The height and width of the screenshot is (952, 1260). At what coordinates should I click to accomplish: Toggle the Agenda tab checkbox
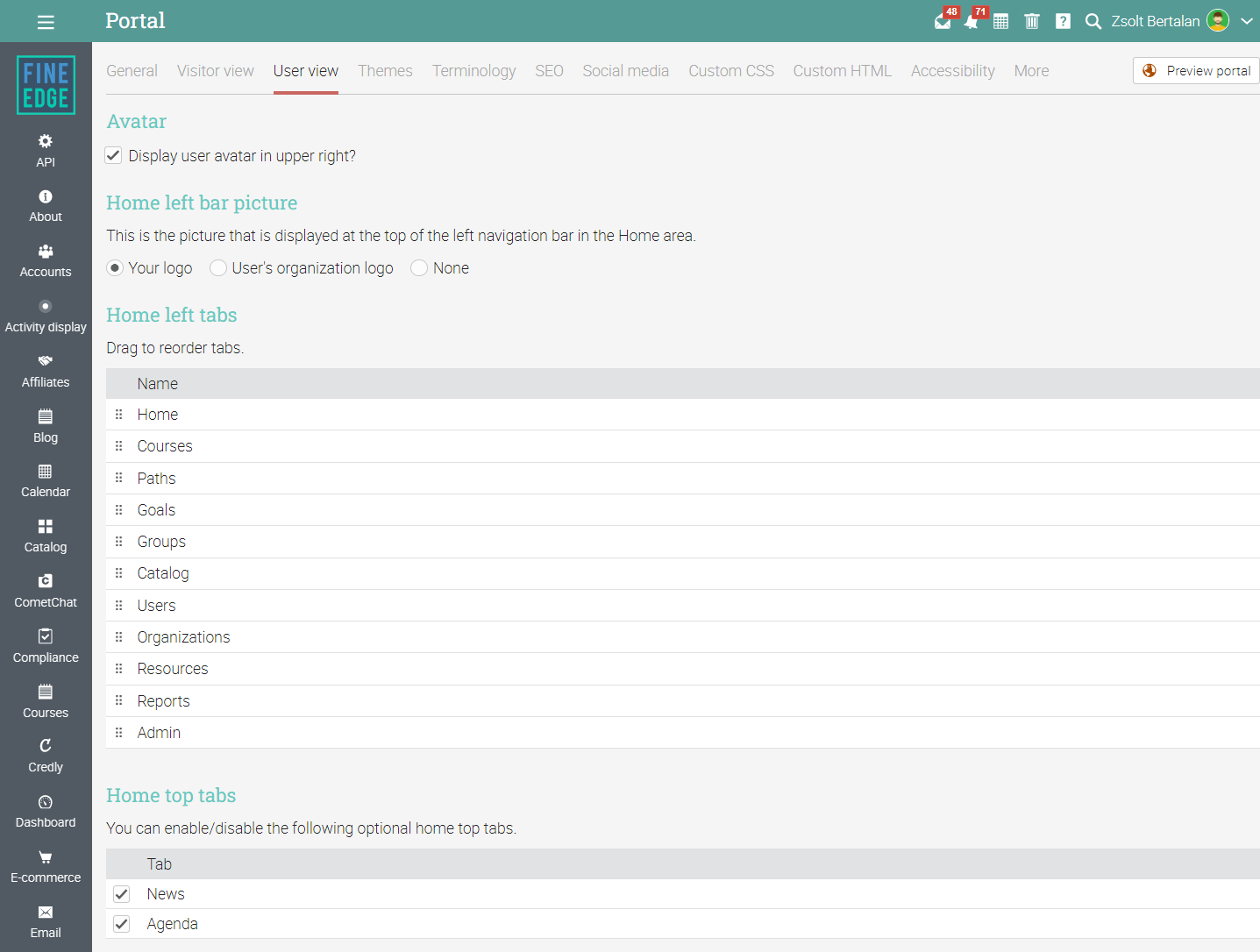tap(122, 924)
